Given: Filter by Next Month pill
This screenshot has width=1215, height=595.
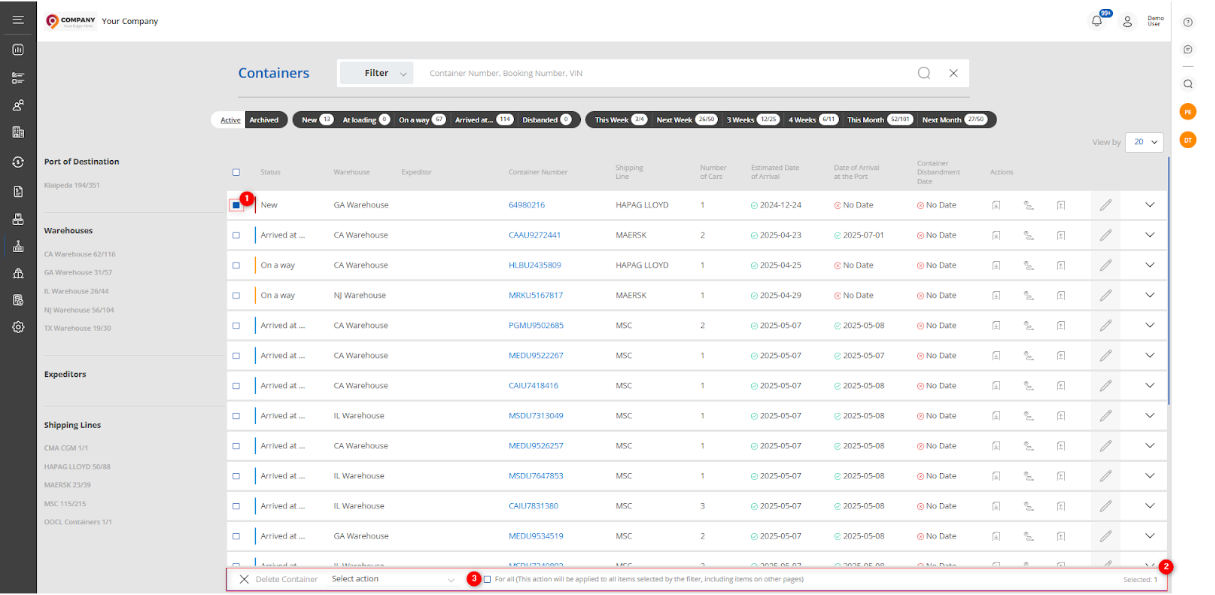Looking at the screenshot, I should pyautogui.click(x=954, y=120).
